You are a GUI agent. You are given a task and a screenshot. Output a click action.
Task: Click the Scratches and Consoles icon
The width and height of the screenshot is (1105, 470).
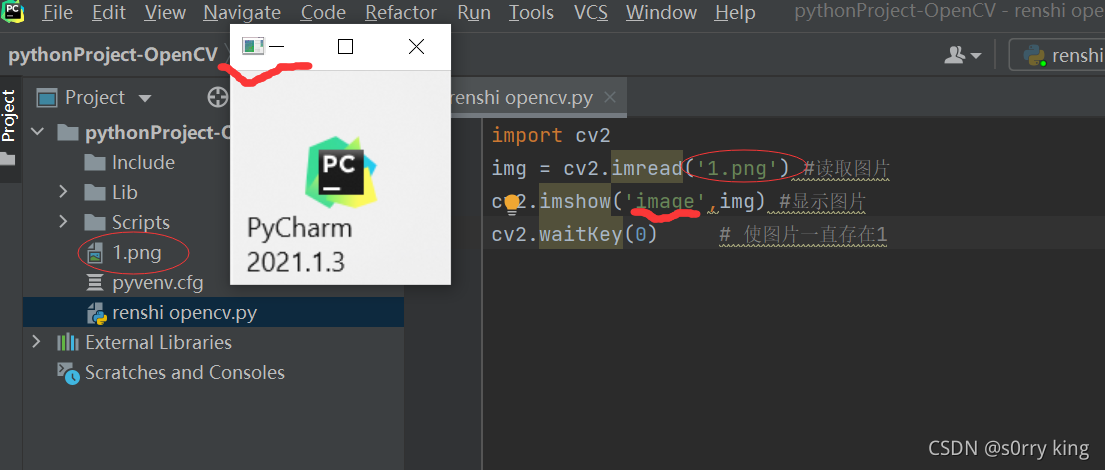68,373
